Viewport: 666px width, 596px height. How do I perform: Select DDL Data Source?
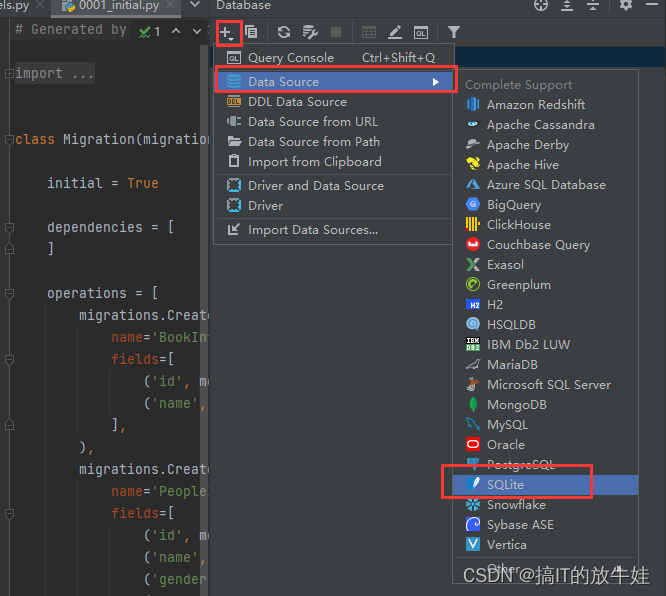point(334,102)
